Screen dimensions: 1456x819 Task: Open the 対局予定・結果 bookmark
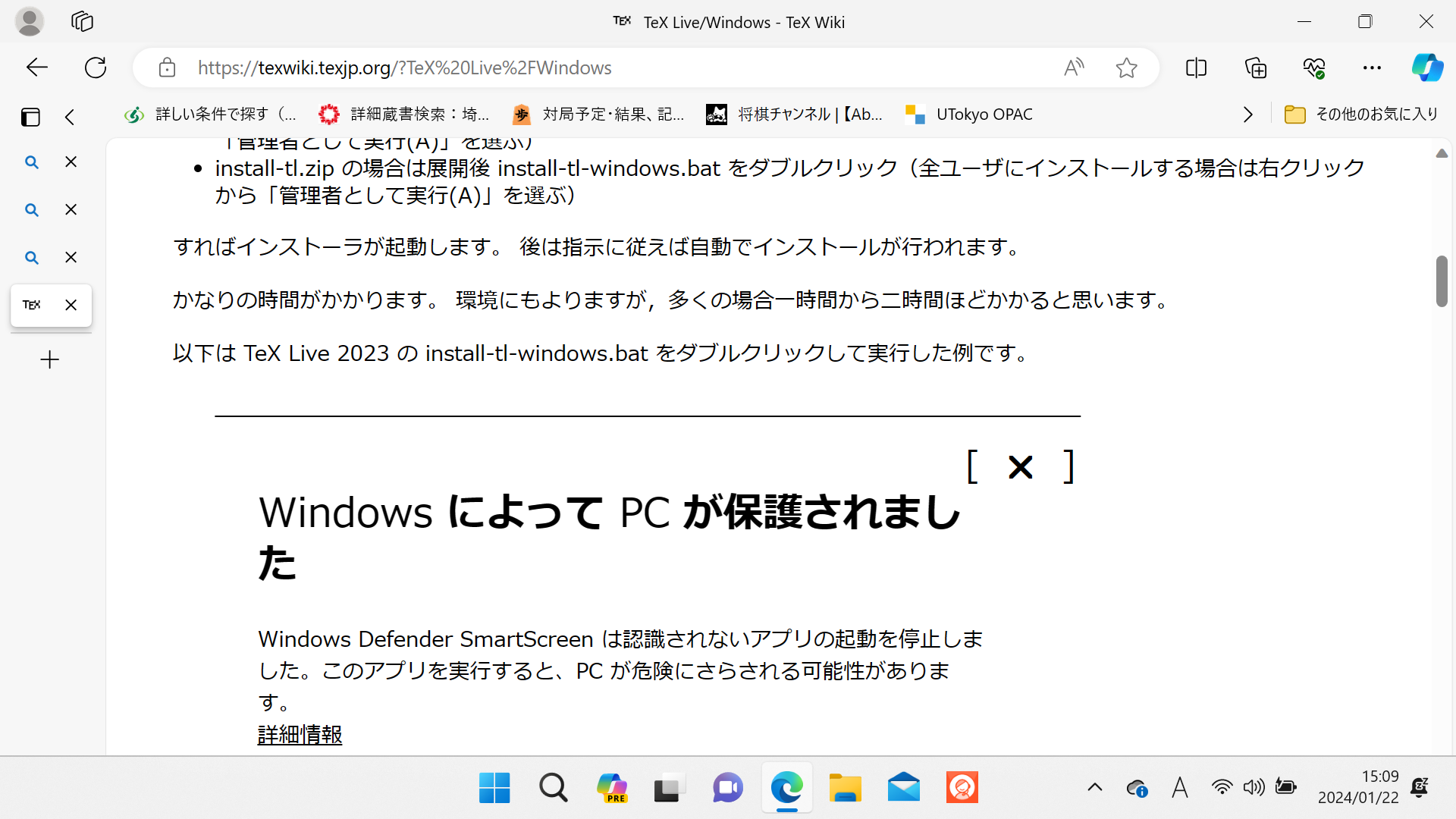coord(599,113)
